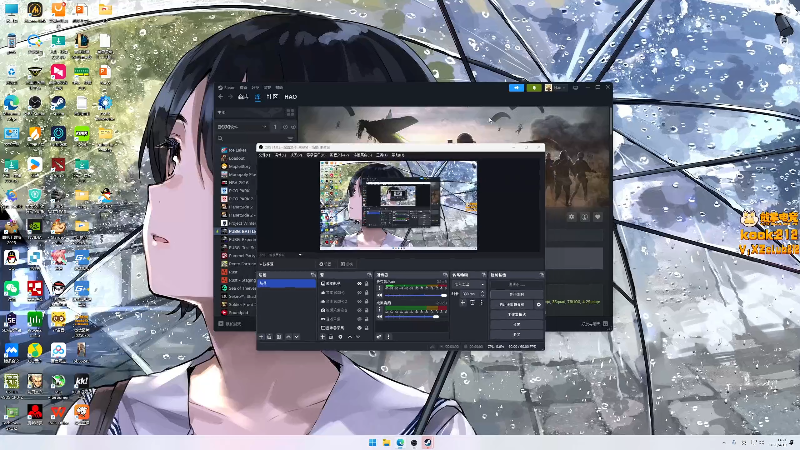Move source up in Sources dock
This screenshot has height=450, width=800.
350,337
